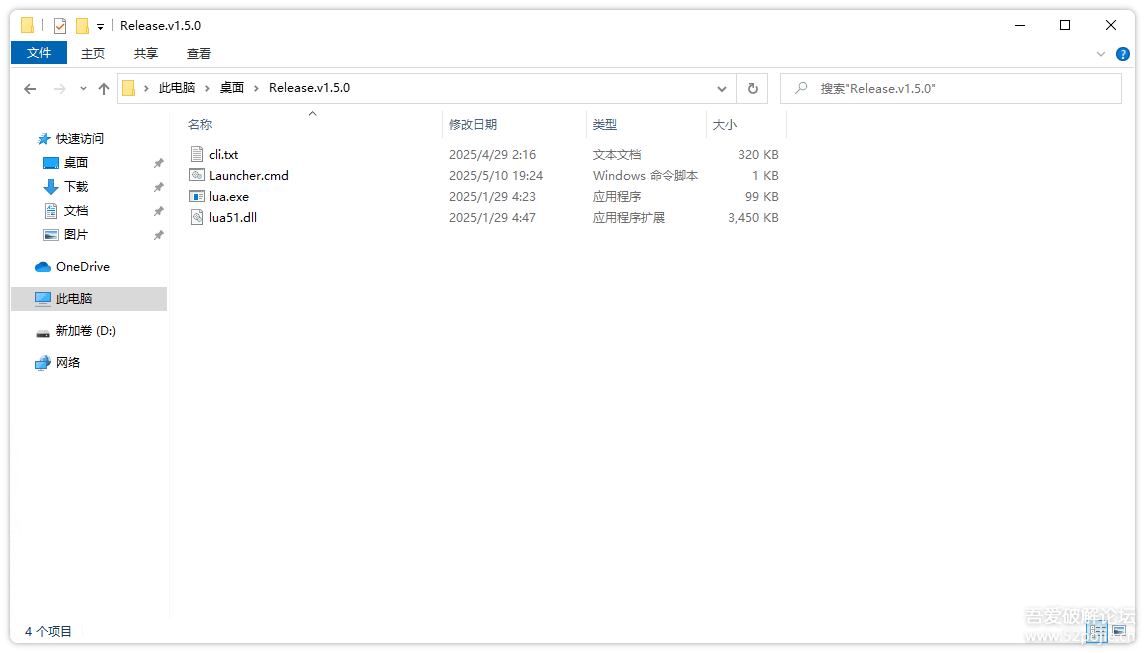Select the lua51.dll file icon
Image resolution: width=1145 pixels, height=653 pixels.
point(197,218)
